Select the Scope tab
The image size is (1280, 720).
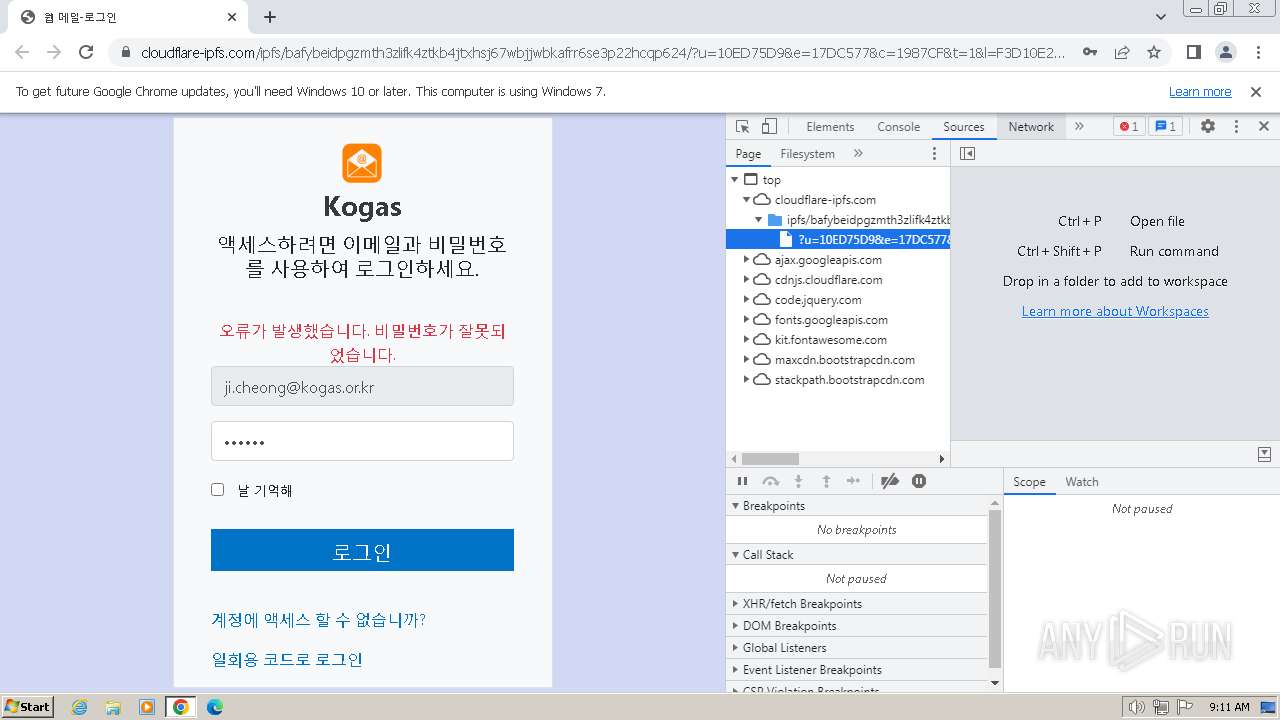pos(1029,482)
